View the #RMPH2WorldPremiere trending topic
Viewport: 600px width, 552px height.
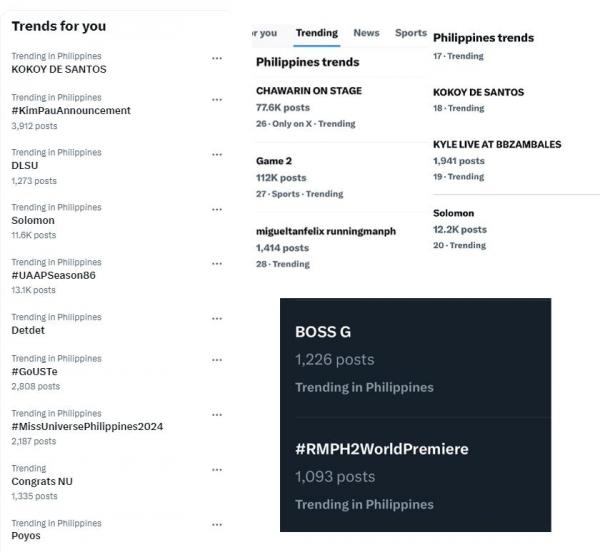point(381,449)
